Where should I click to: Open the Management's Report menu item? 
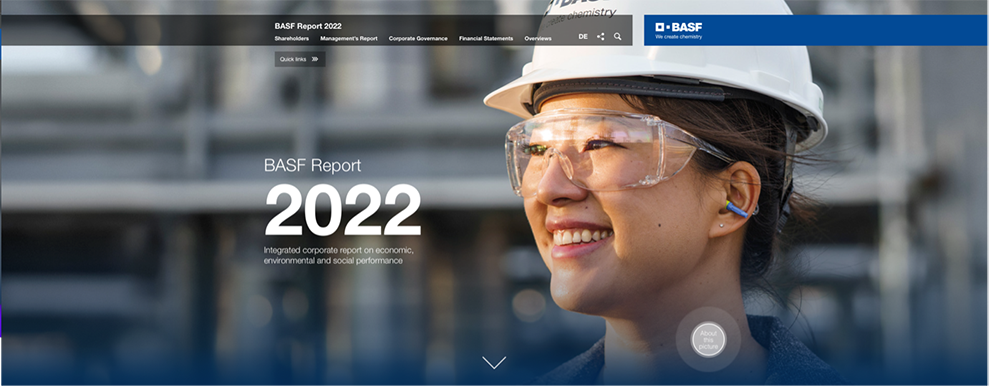coord(349,39)
